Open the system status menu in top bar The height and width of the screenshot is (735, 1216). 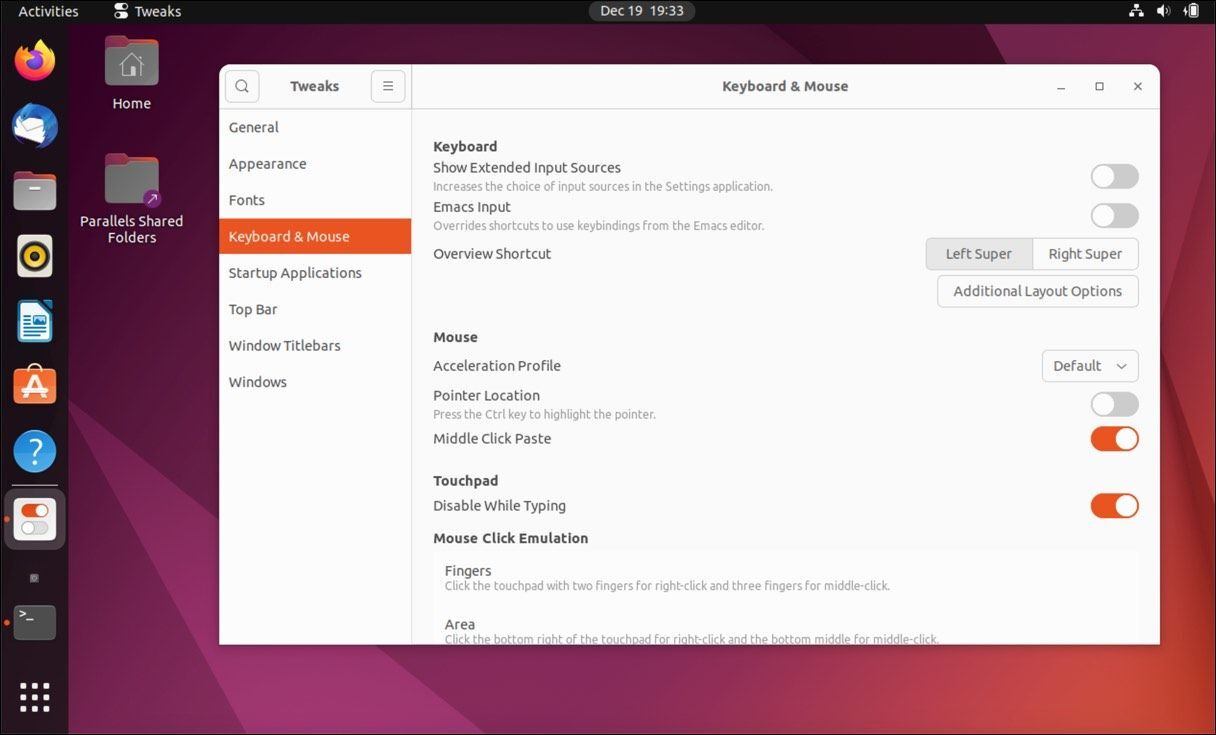[x=1163, y=11]
